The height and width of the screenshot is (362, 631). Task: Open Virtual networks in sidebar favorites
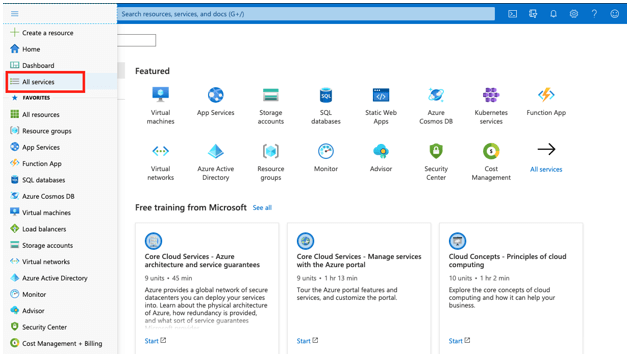pyautogui.click(x=40, y=261)
